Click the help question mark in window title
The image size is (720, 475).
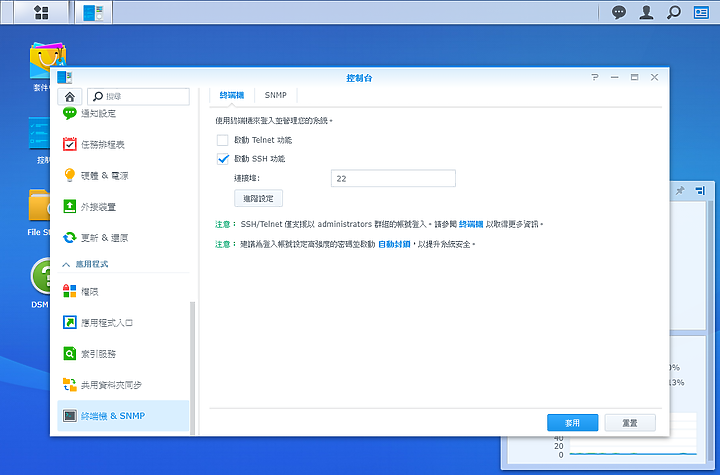pyautogui.click(x=595, y=77)
